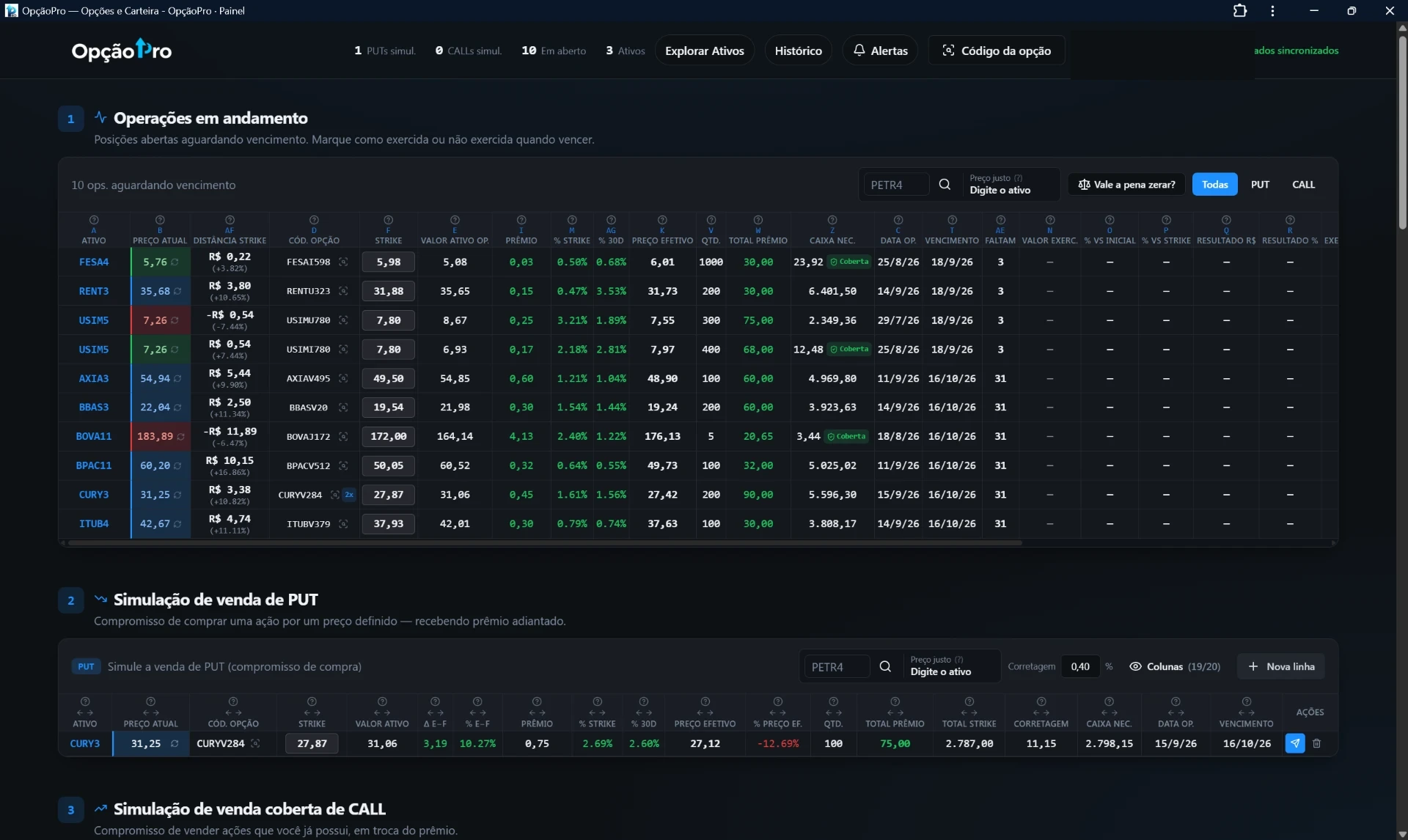1408x840 pixels.
Task: Focus the PETR4 field in PUT simulation
Action: (837, 667)
